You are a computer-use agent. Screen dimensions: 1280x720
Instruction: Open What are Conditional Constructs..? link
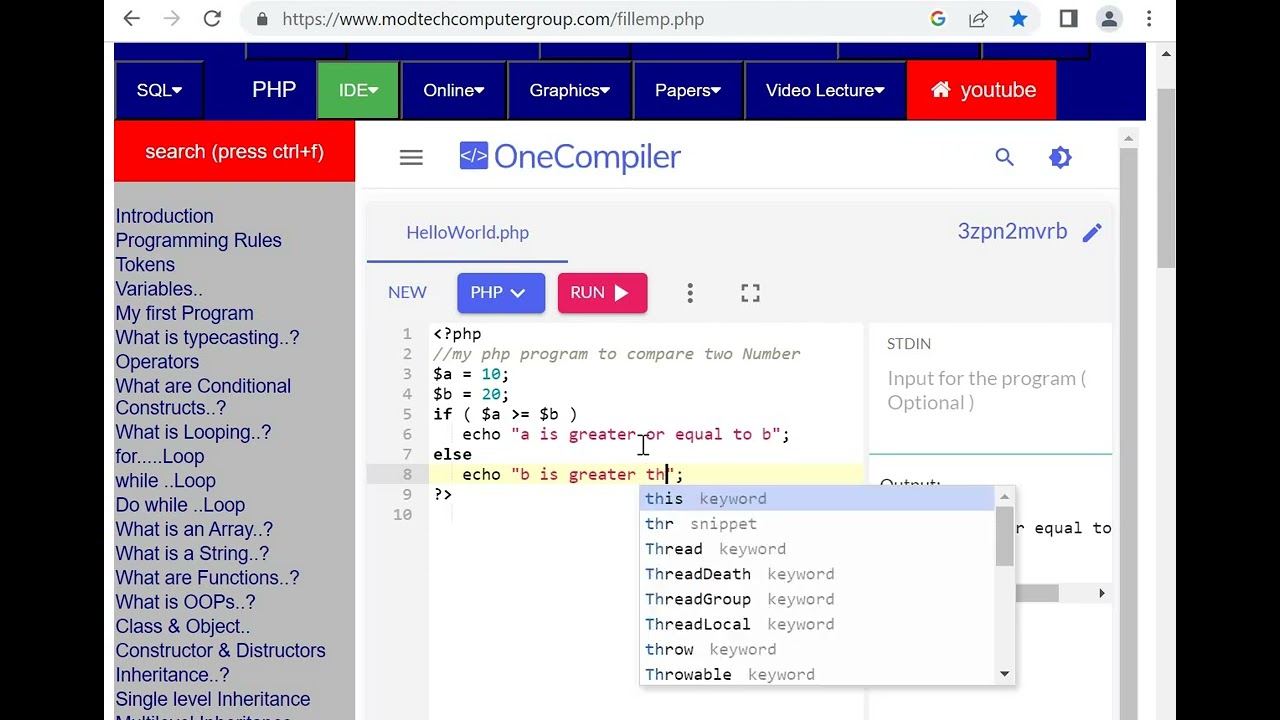coord(203,397)
